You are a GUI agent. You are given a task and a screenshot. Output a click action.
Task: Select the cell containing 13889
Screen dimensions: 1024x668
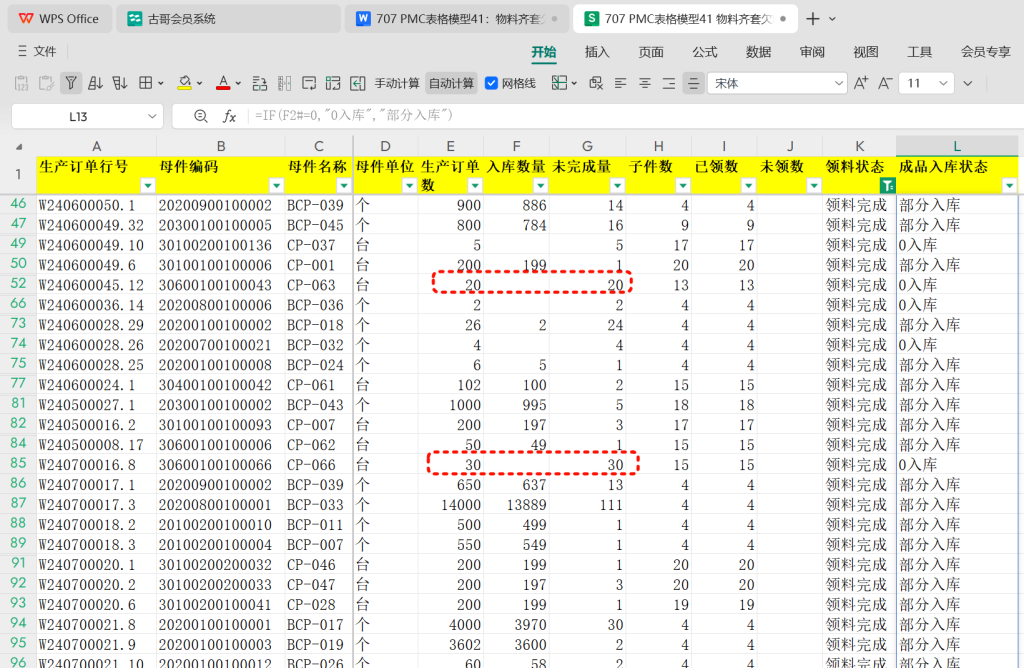(516, 505)
